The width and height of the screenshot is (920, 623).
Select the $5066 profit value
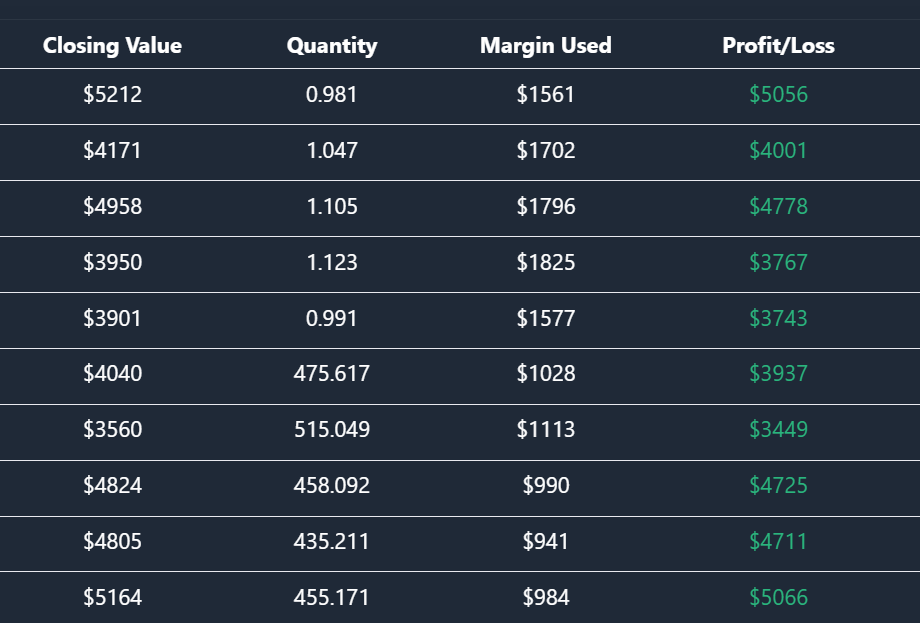click(x=778, y=598)
